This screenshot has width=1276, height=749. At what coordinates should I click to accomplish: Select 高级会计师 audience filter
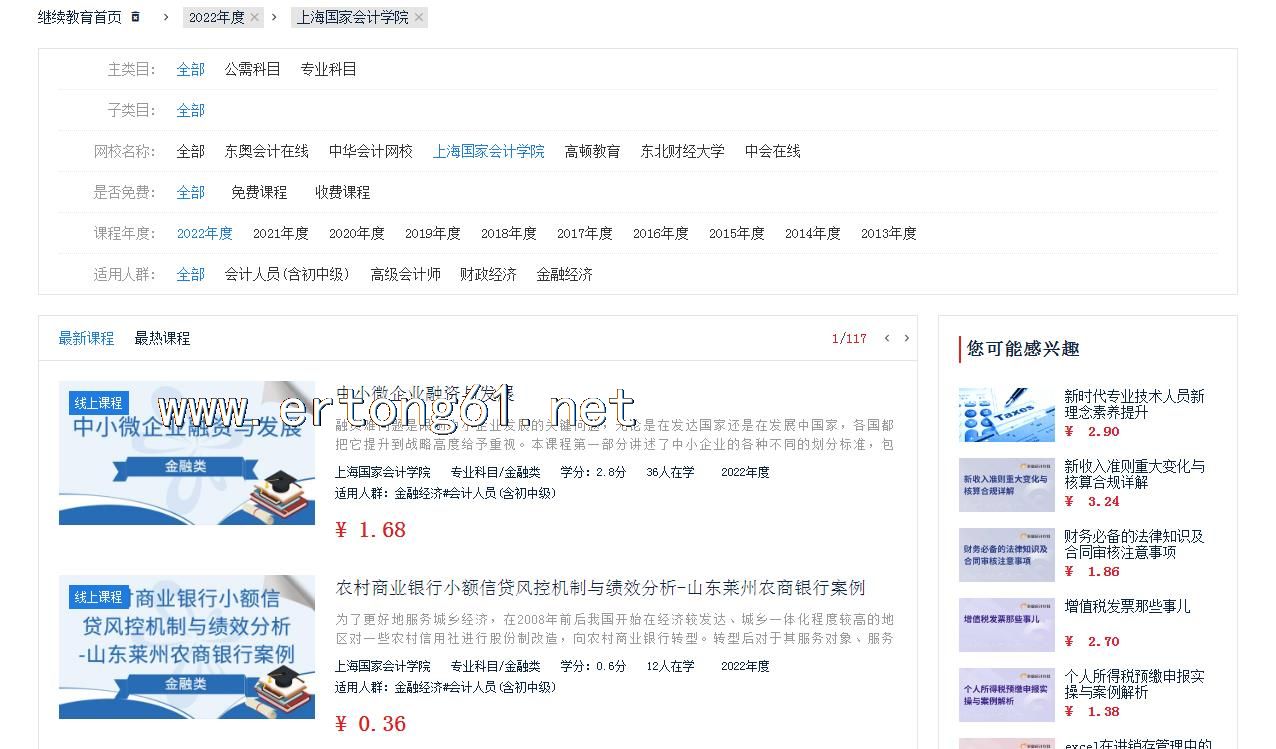(405, 274)
